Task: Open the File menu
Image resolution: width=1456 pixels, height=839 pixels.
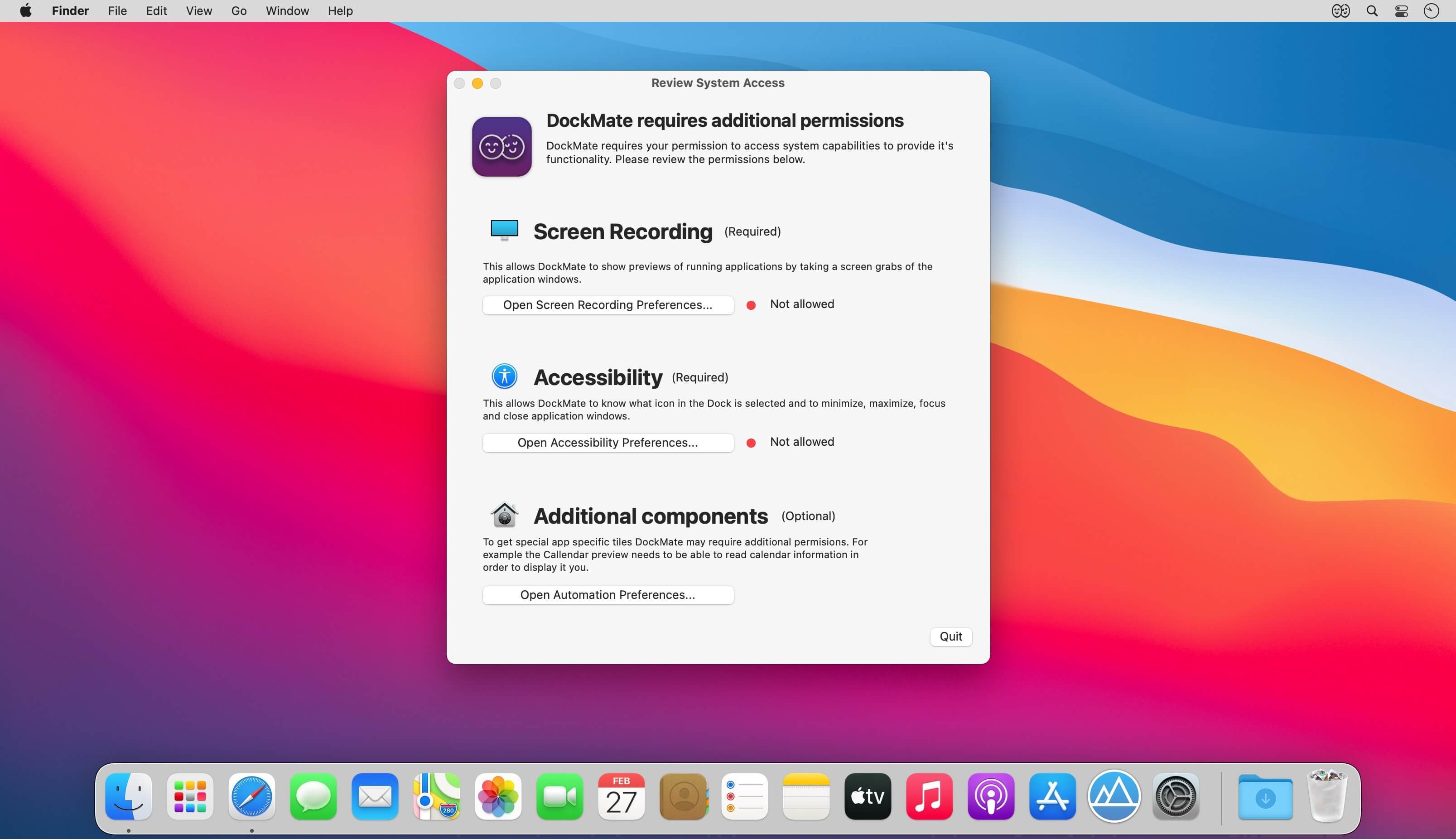Action: (x=117, y=11)
